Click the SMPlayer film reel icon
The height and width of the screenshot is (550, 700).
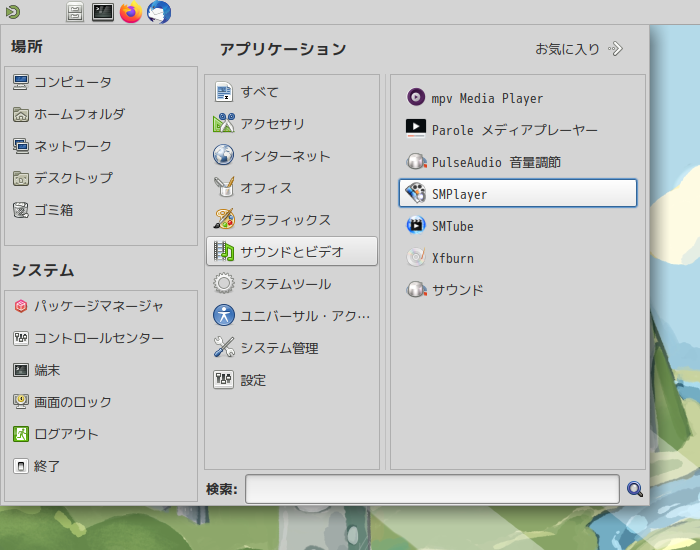pyautogui.click(x=416, y=193)
